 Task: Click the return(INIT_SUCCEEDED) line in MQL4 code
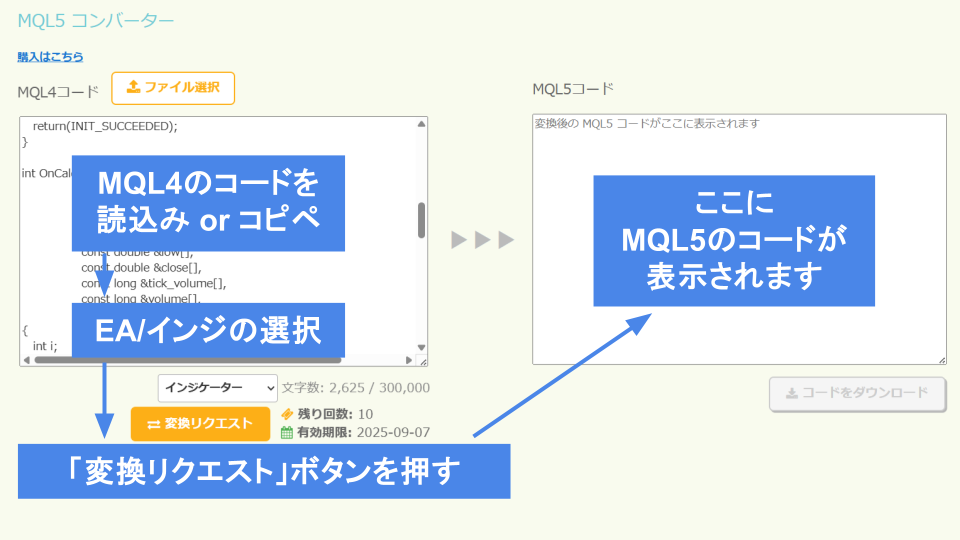[105, 126]
